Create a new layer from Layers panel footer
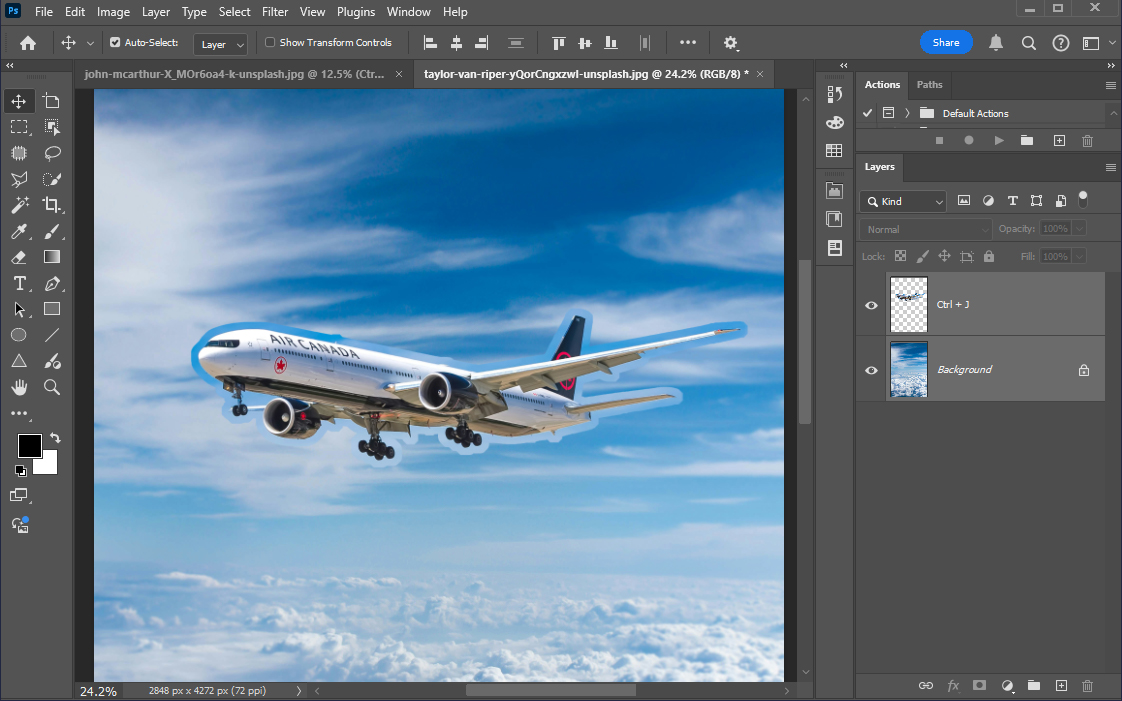 click(x=1061, y=685)
